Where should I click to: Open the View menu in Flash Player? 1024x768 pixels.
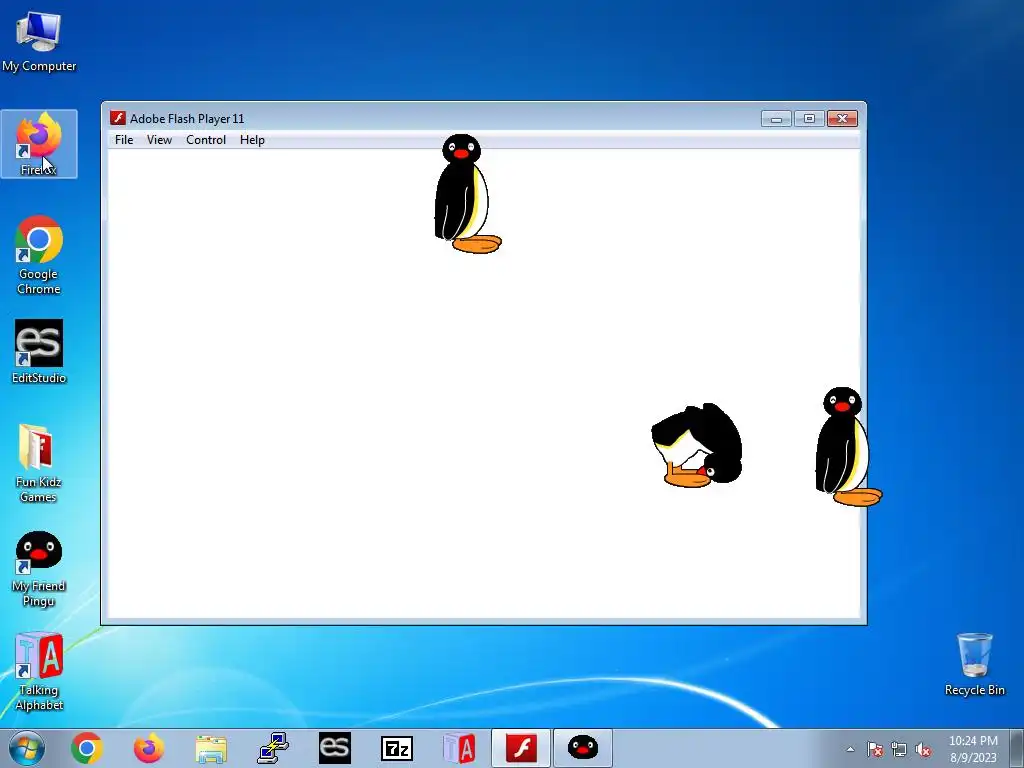[x=159, y=140]
